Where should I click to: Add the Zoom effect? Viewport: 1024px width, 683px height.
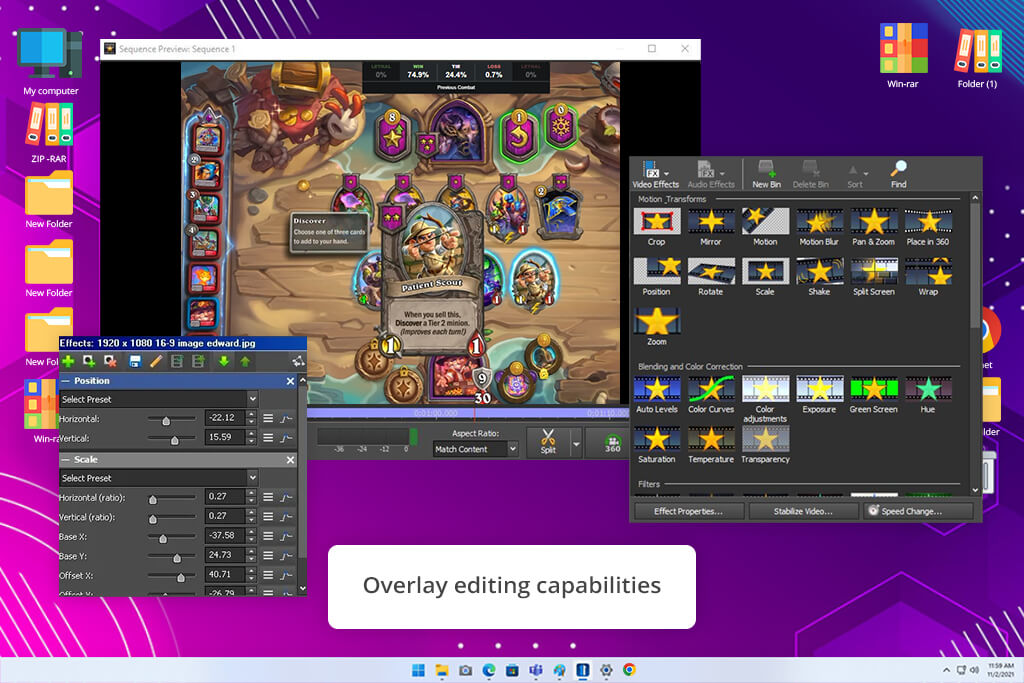[x=656, y=326]
